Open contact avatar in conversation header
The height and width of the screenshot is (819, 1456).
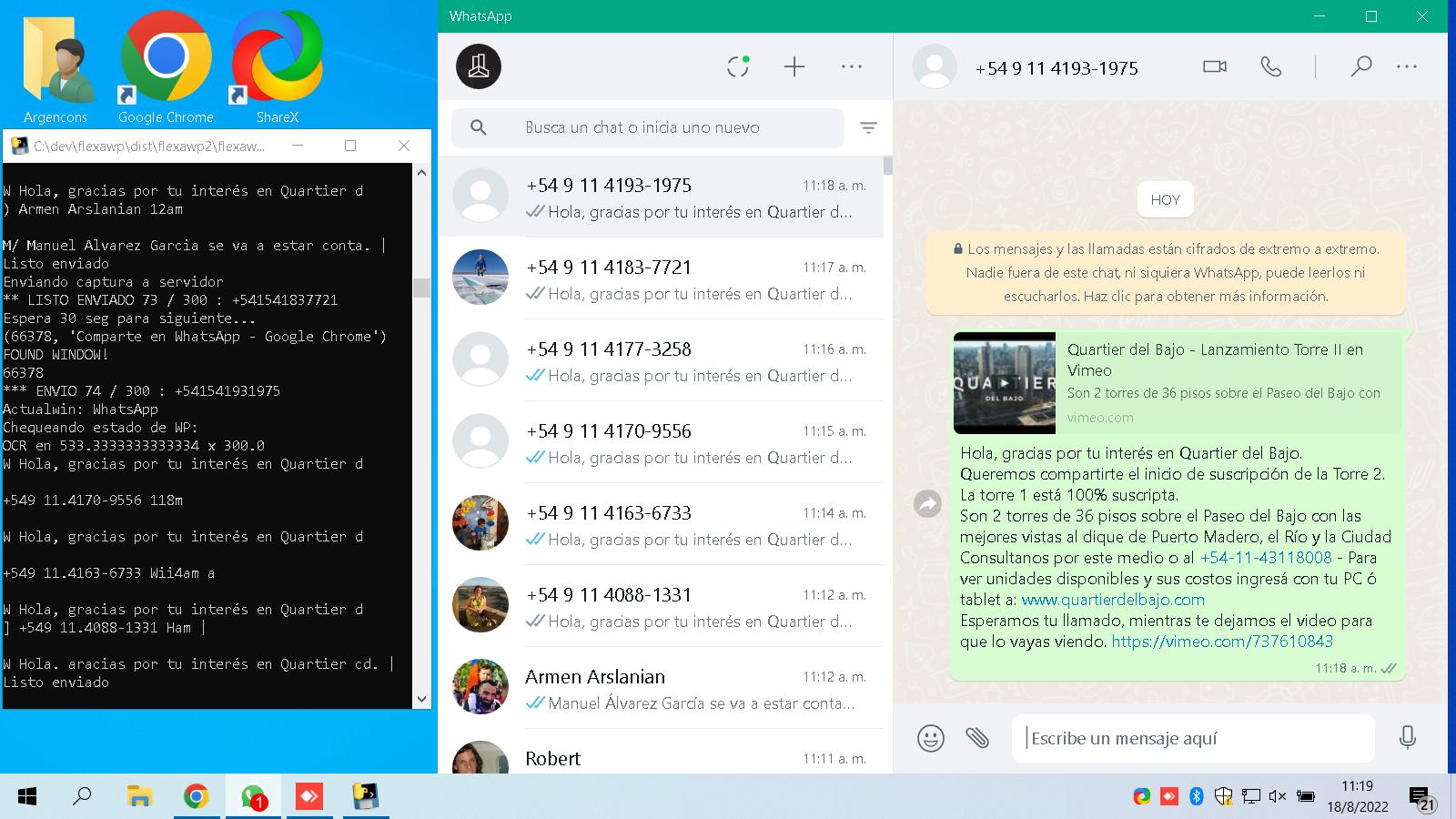[935, 66]
